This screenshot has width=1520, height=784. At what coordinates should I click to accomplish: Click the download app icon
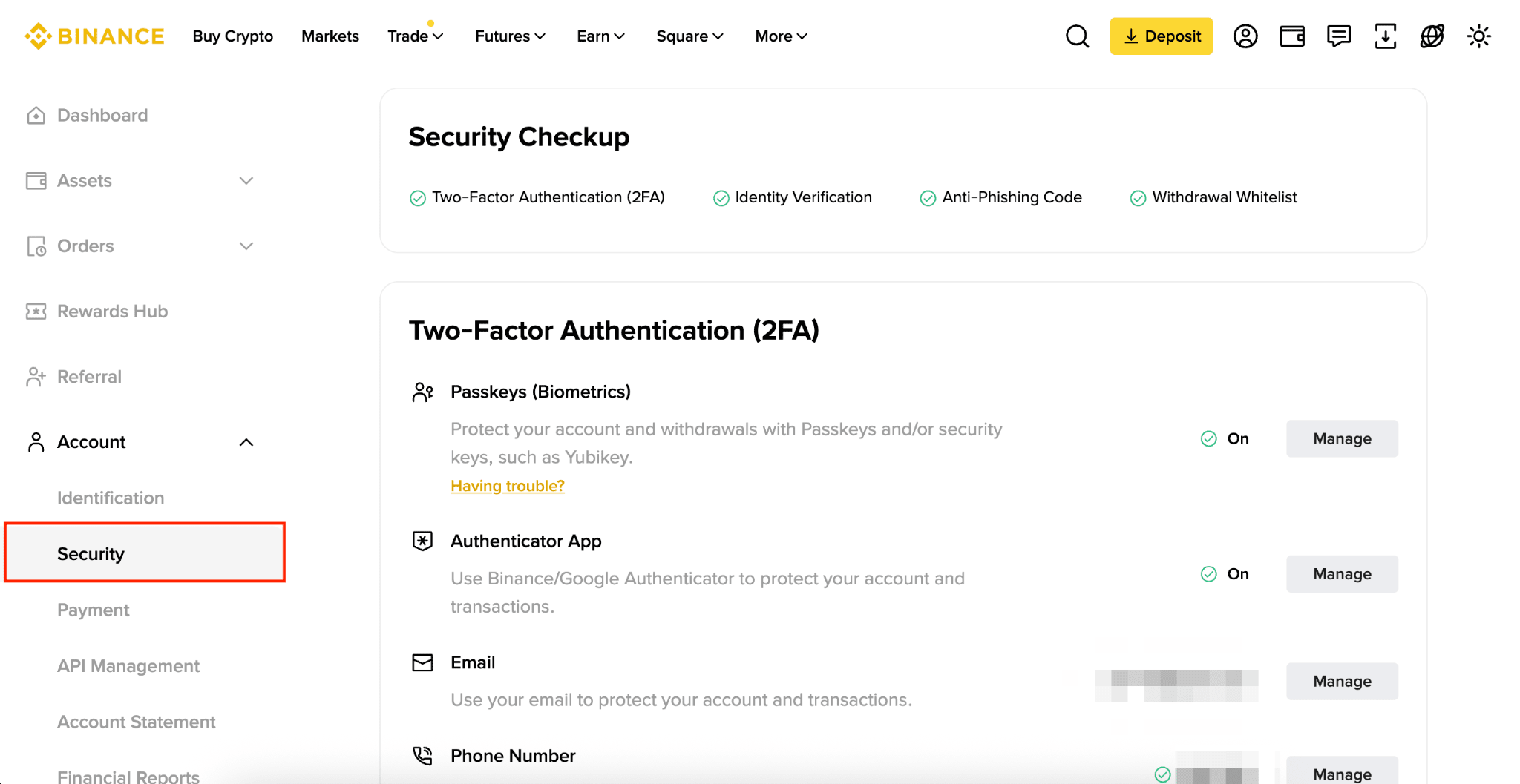(1386, 36)
